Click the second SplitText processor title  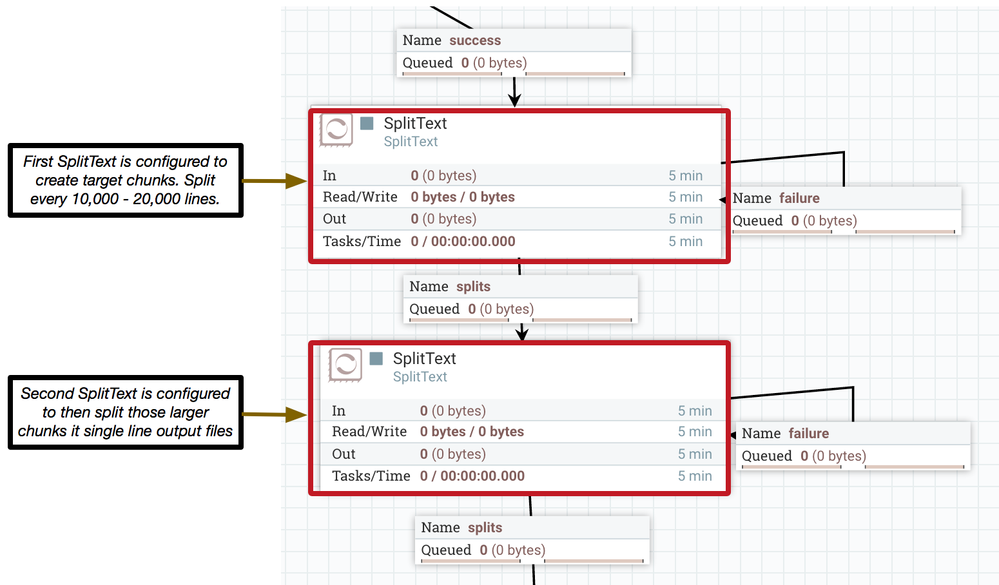tap(424, 358)
